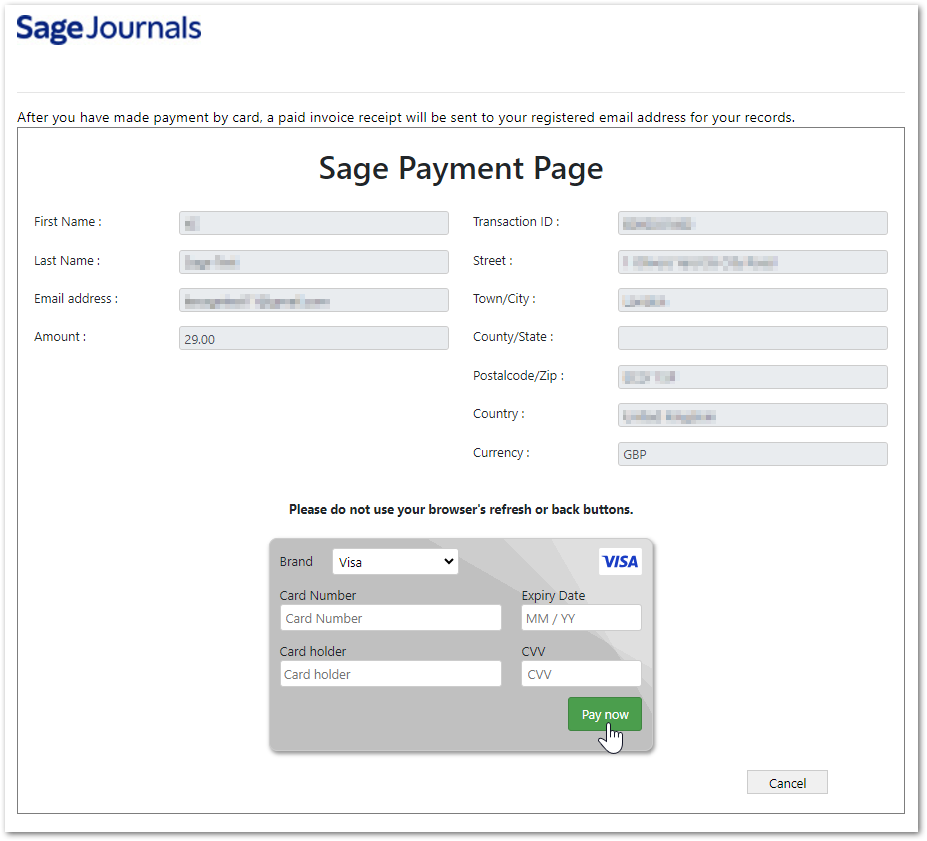Click the Expiry Date label
The width and height of the screenshot is (927, 841).
pos(553,595)
